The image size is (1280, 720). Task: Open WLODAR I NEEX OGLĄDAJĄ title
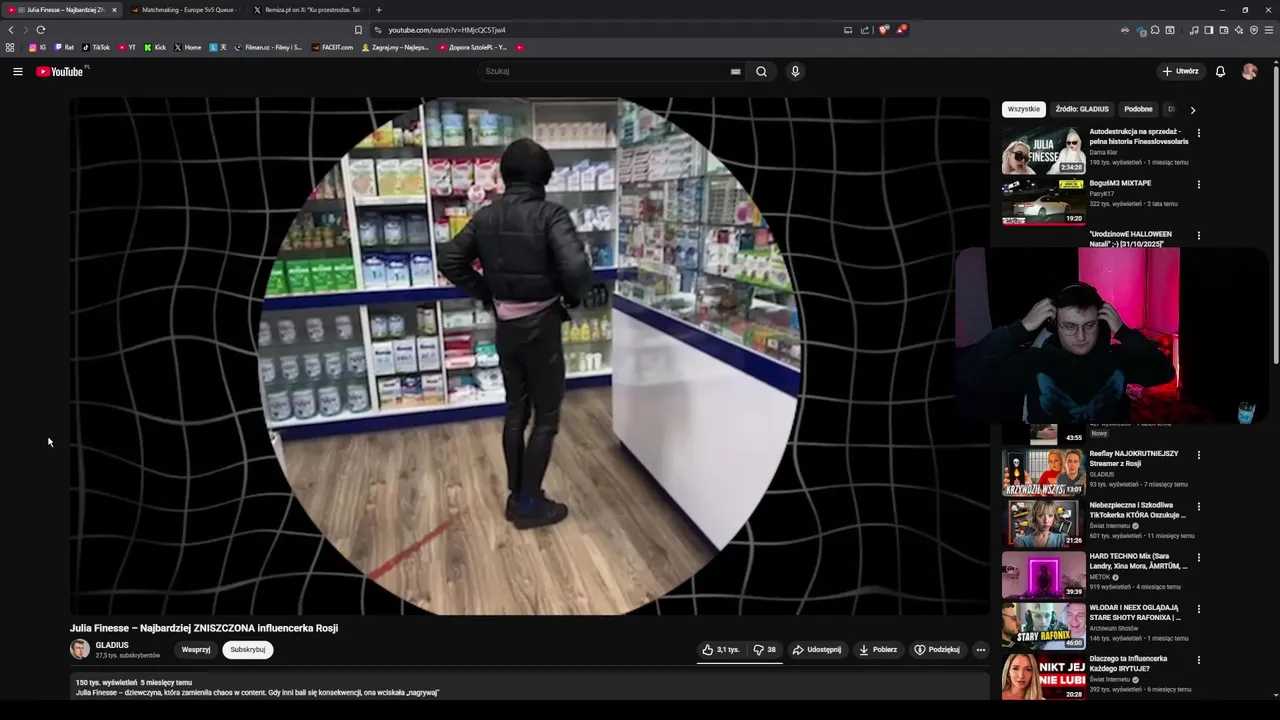1135,612
